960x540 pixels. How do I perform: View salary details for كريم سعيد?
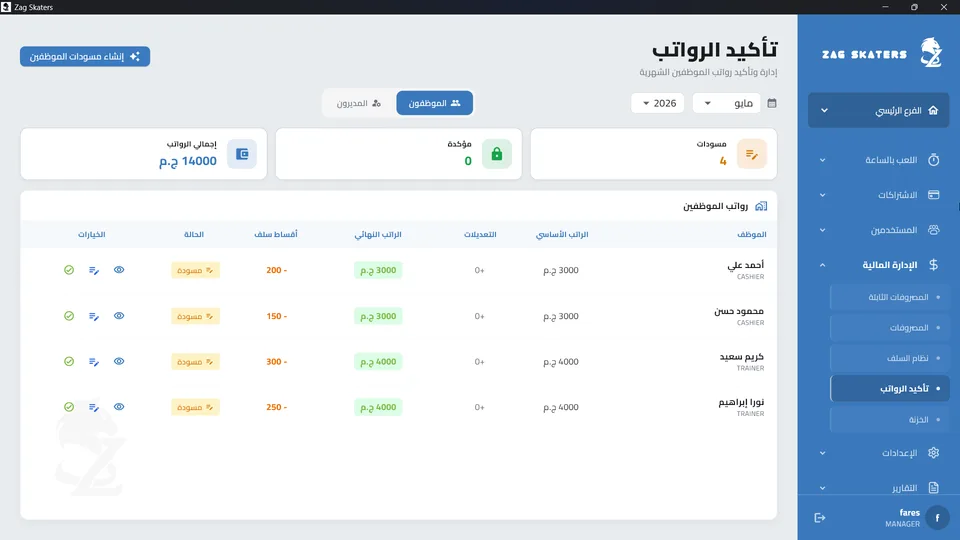[119, 361]
